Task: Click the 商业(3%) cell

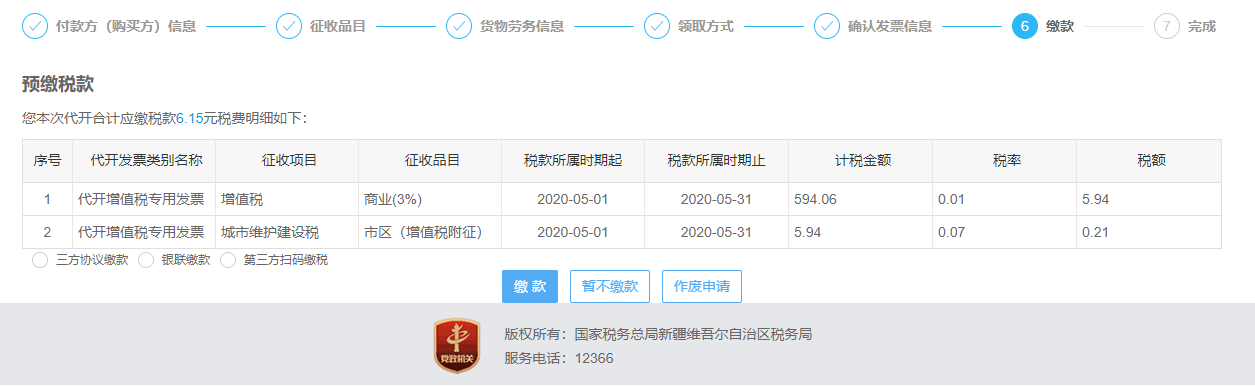Action: pyautogui.click(x=431, y=199)
